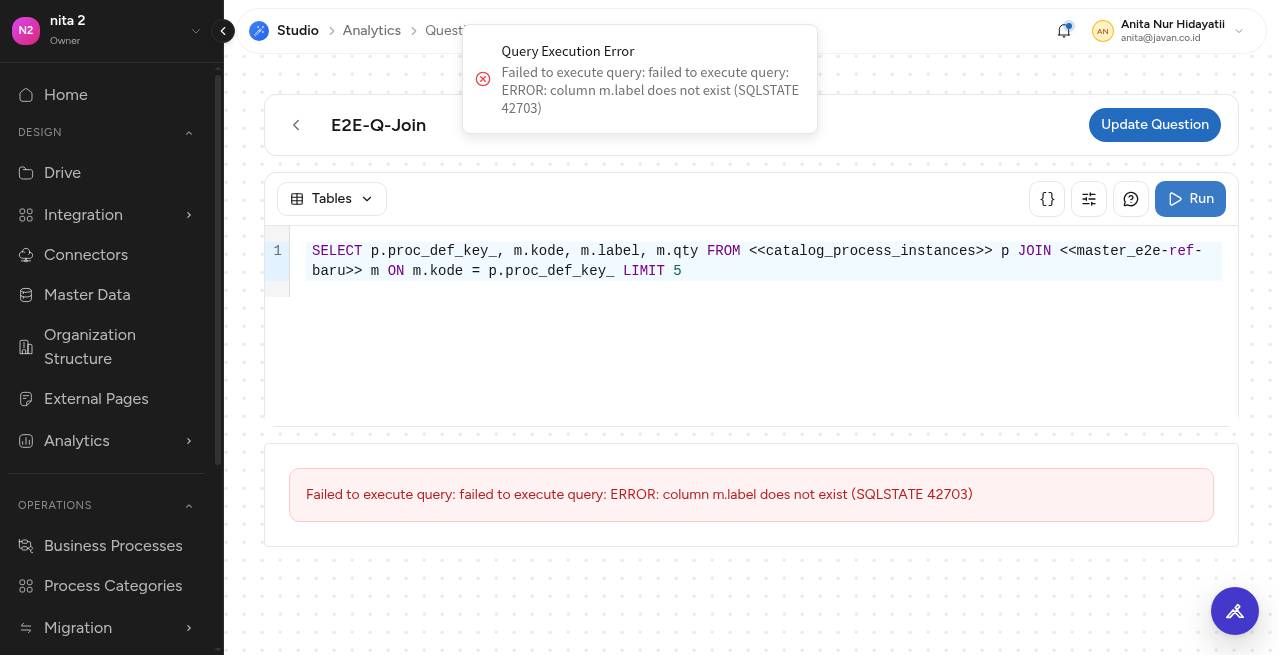Open notifications bell

click(1064, 31)
